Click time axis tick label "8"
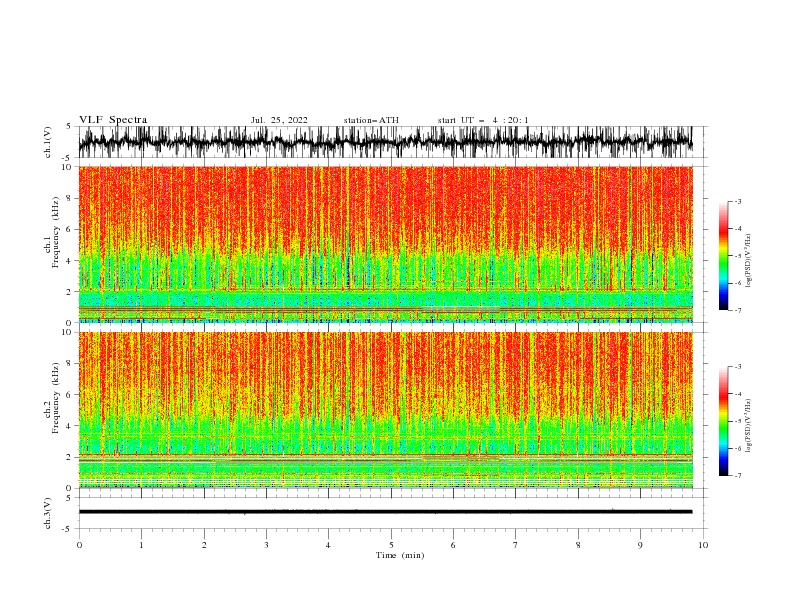This screenshot has height=612, width=792. tap(578, 545)
